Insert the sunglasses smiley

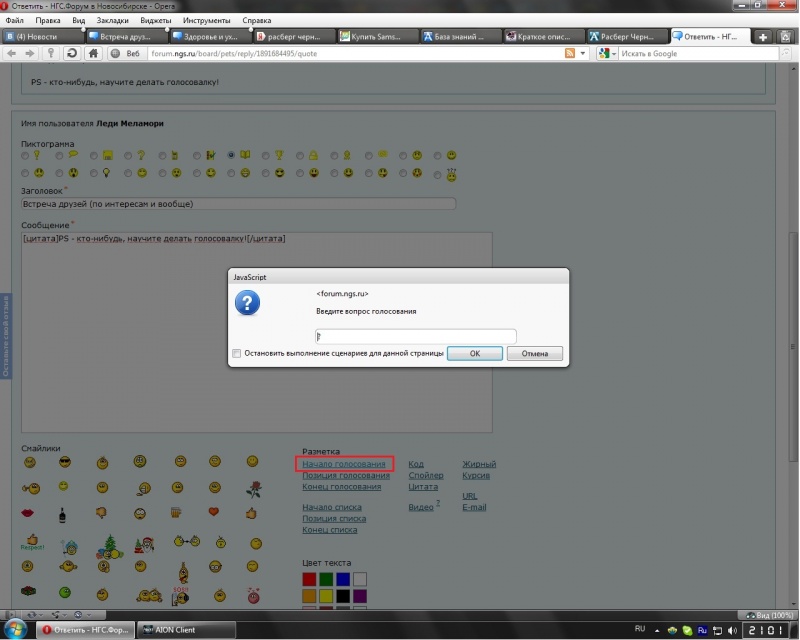pos(65,461)
